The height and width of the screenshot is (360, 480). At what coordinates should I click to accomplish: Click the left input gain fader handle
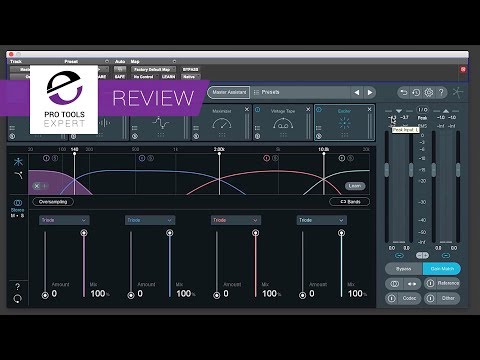[387, 169]
